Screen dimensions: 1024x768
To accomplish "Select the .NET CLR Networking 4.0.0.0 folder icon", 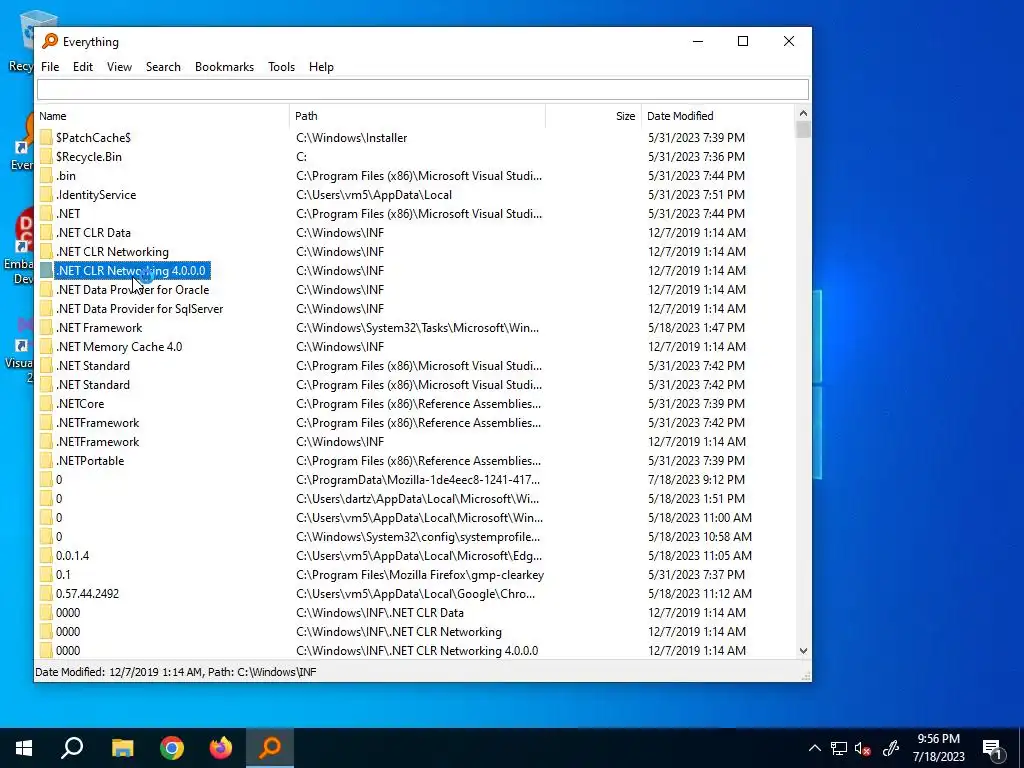I will (x=46, y=270).
